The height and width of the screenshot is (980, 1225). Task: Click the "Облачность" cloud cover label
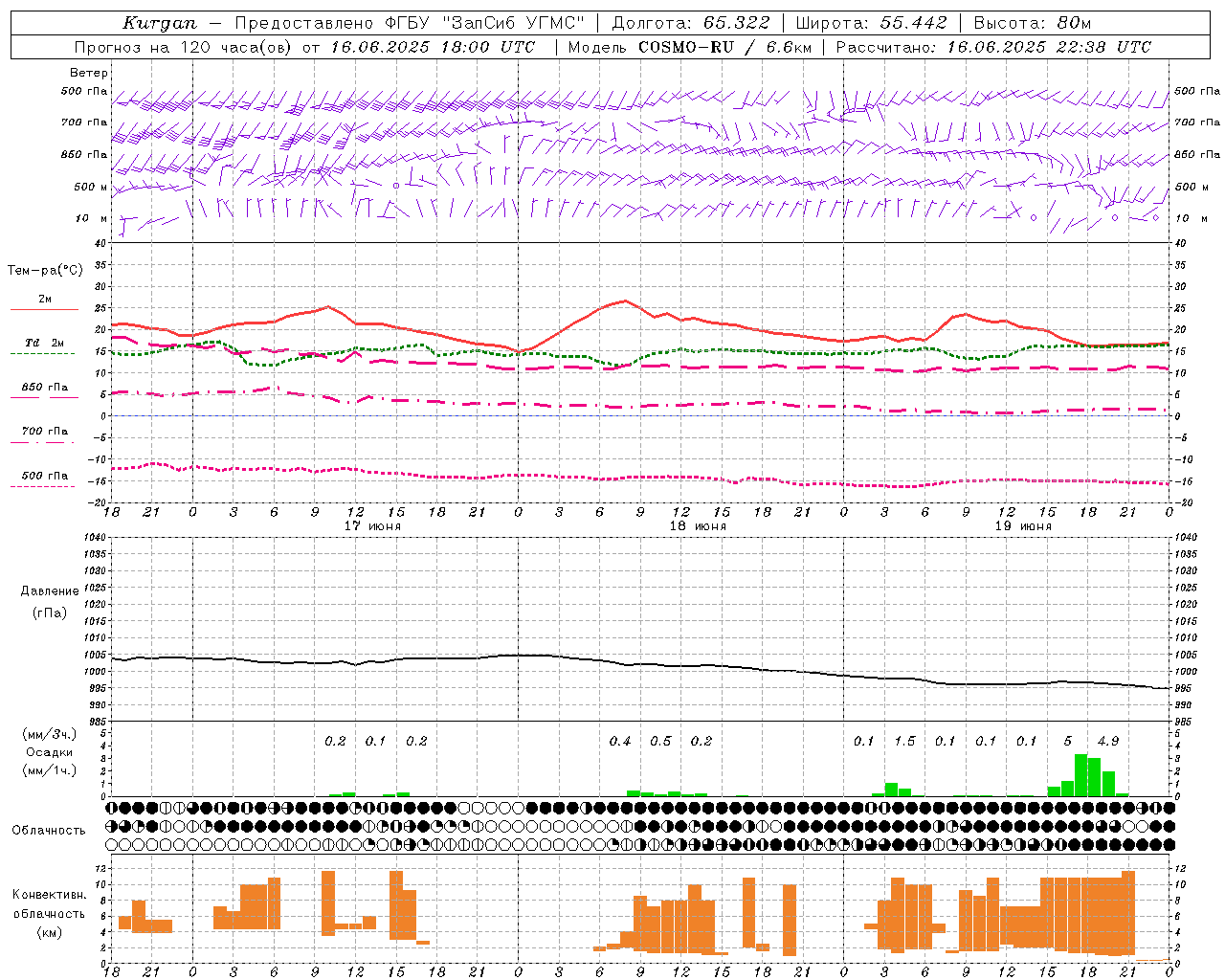click(x=49, y=831)
